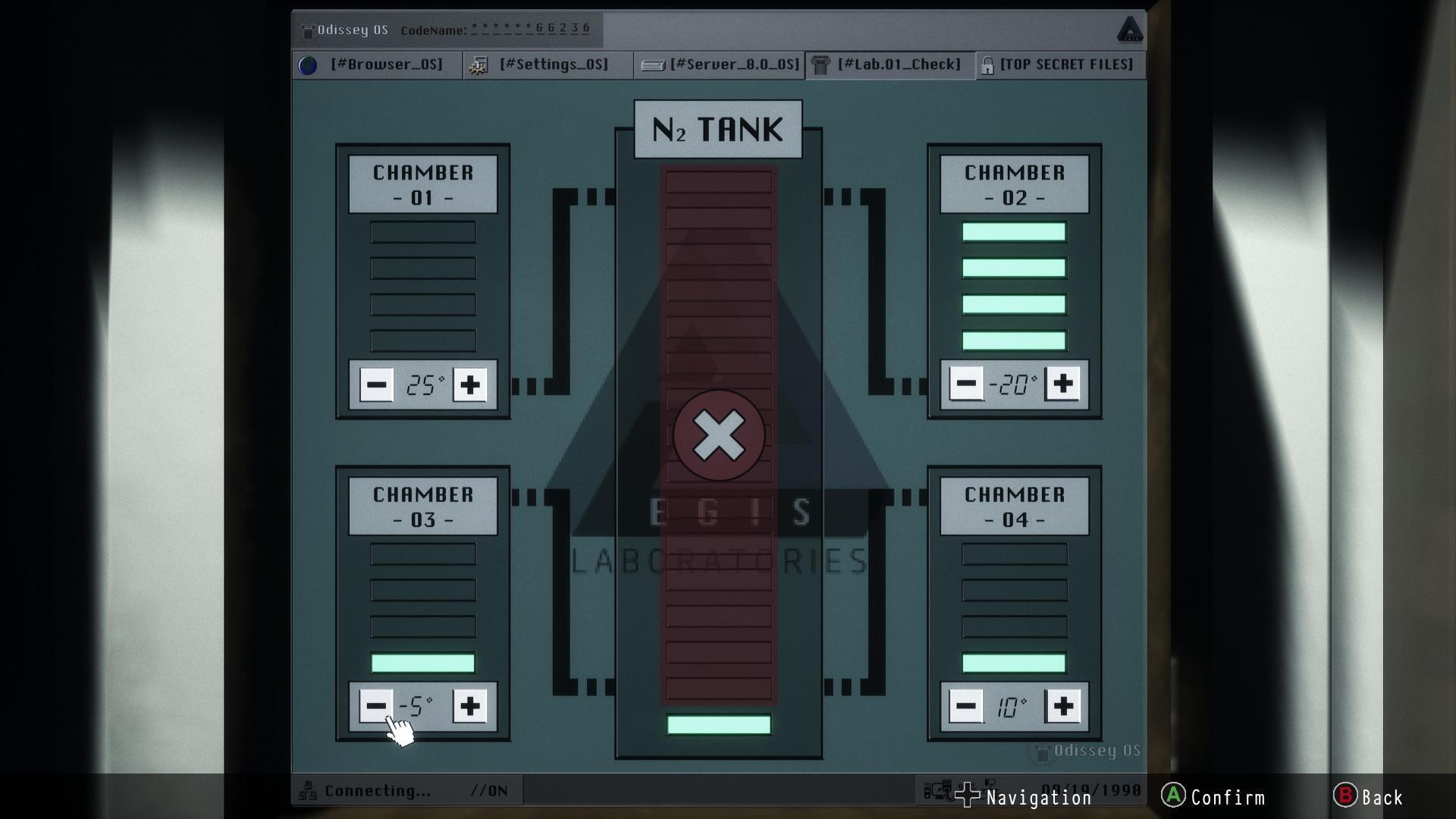
Task: Click the red X on the N2 tank
Action: (719, 436)
